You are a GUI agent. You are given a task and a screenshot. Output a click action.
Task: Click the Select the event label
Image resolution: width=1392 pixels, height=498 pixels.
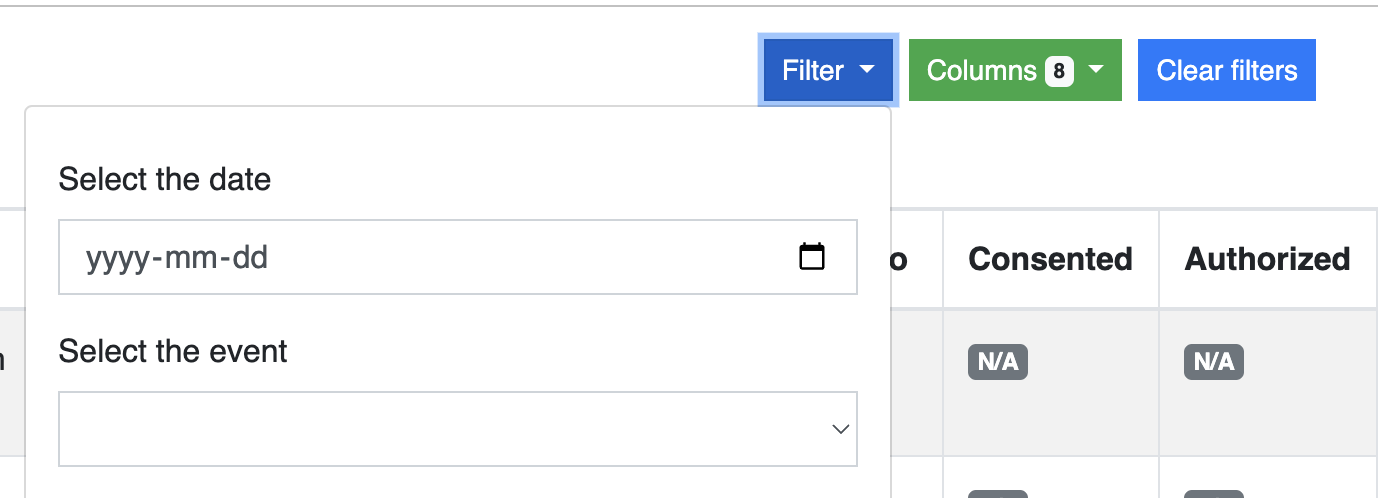173,351
